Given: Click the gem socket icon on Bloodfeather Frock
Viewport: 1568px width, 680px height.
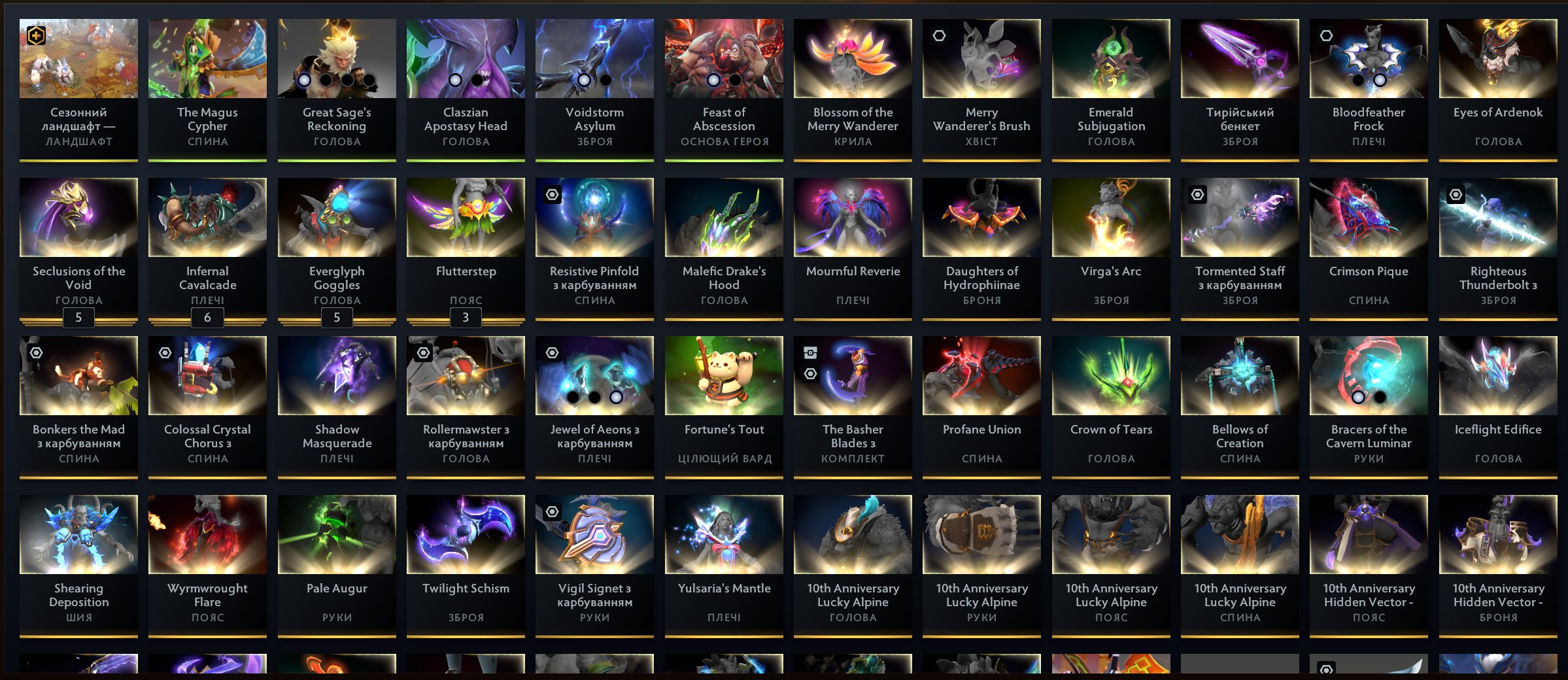Looking at the screenshot, I should (x=1326, y=35).
